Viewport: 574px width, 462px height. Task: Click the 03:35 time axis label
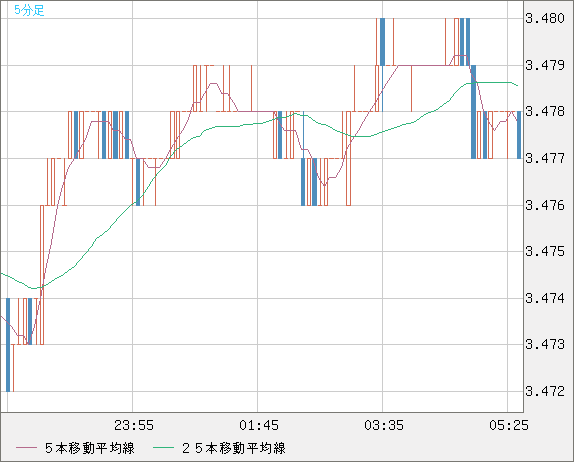pyautogui.click(x=384, y=425)
